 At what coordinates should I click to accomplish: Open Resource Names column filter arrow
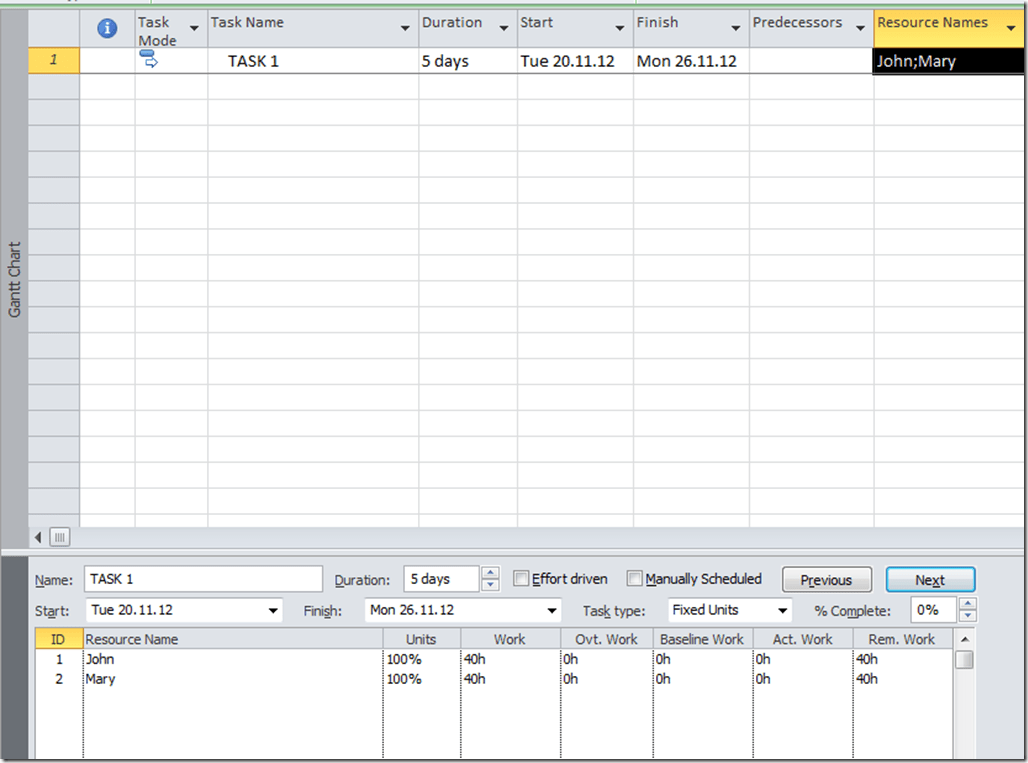tap(1011, 29)
